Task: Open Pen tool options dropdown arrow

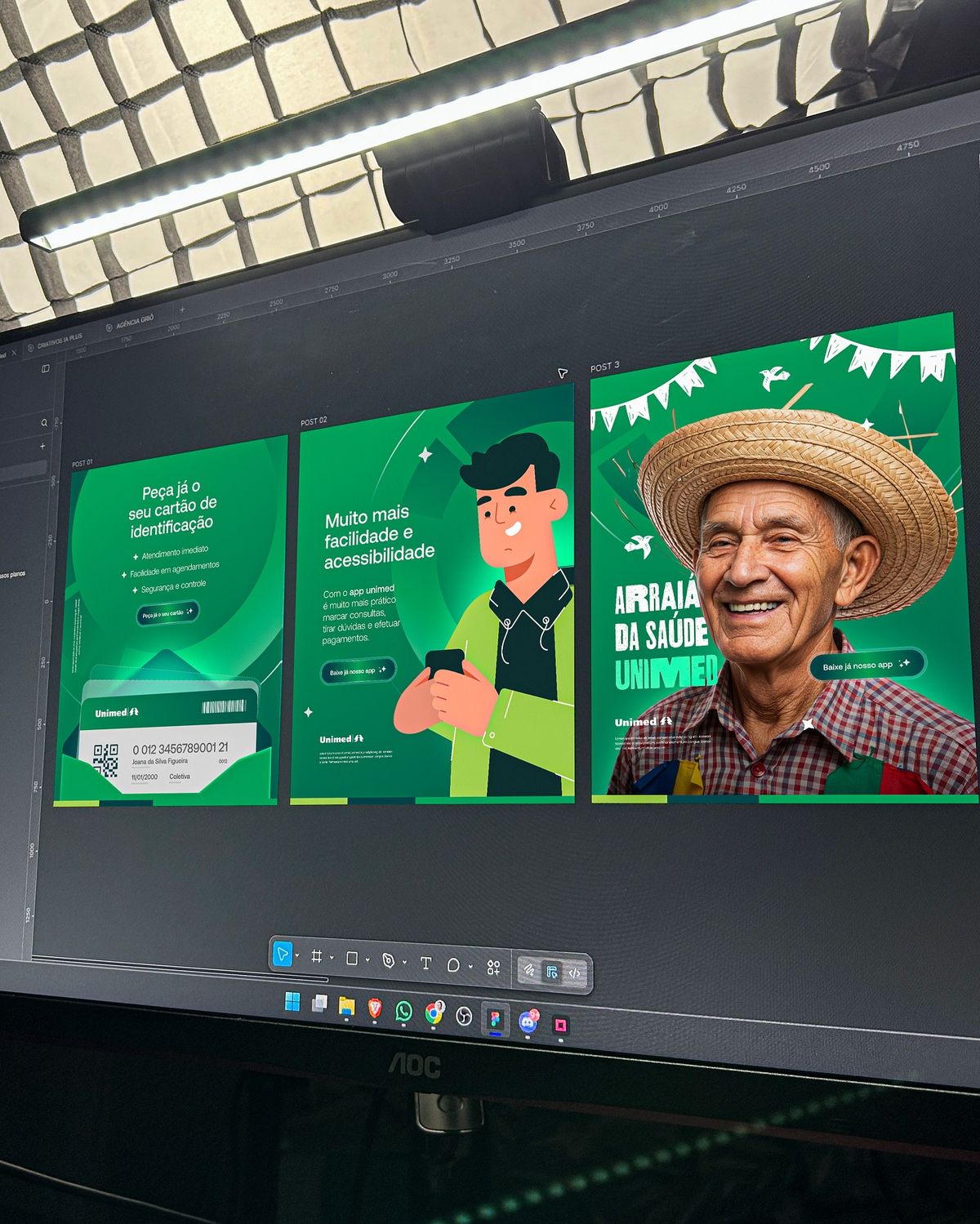Action: [x=404, y=963]
